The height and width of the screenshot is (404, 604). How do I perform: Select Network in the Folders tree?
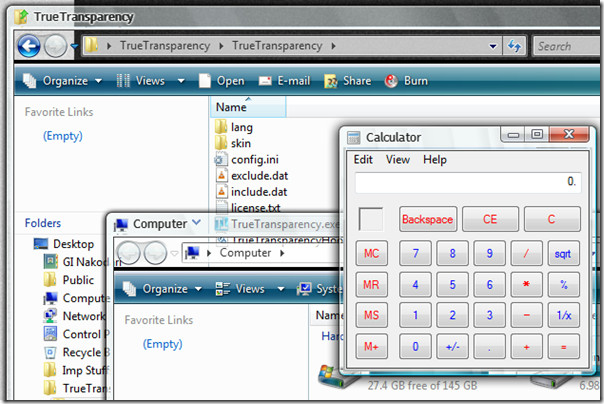pos(75,316)
